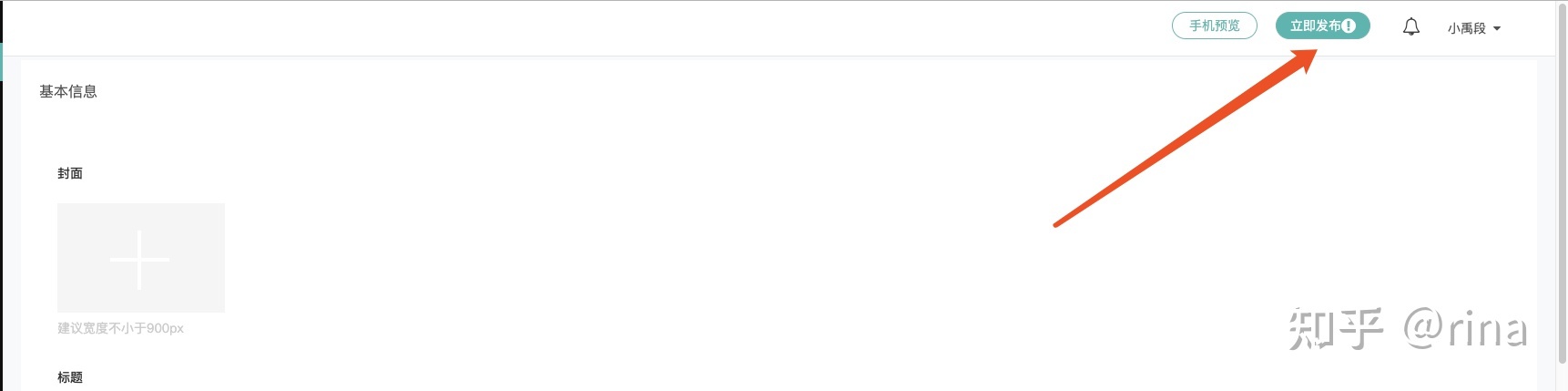Click the 手机预览 phone preview button
This screenshot has width=1568, height=391.
(1214, 26)
